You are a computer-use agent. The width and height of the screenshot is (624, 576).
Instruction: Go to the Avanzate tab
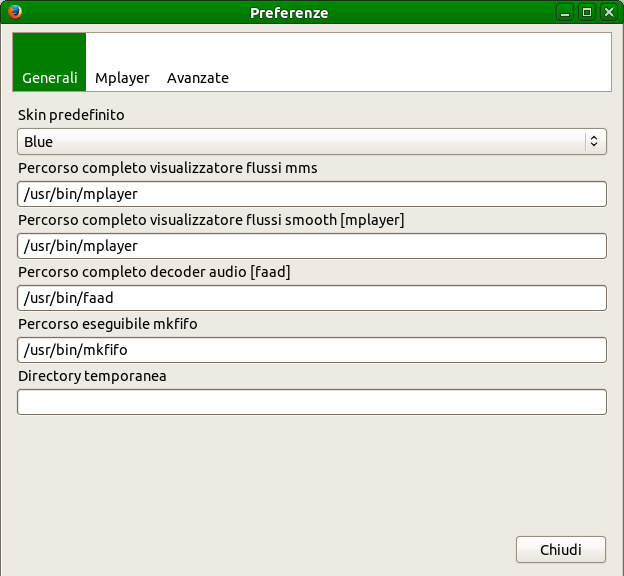point(198,77)
